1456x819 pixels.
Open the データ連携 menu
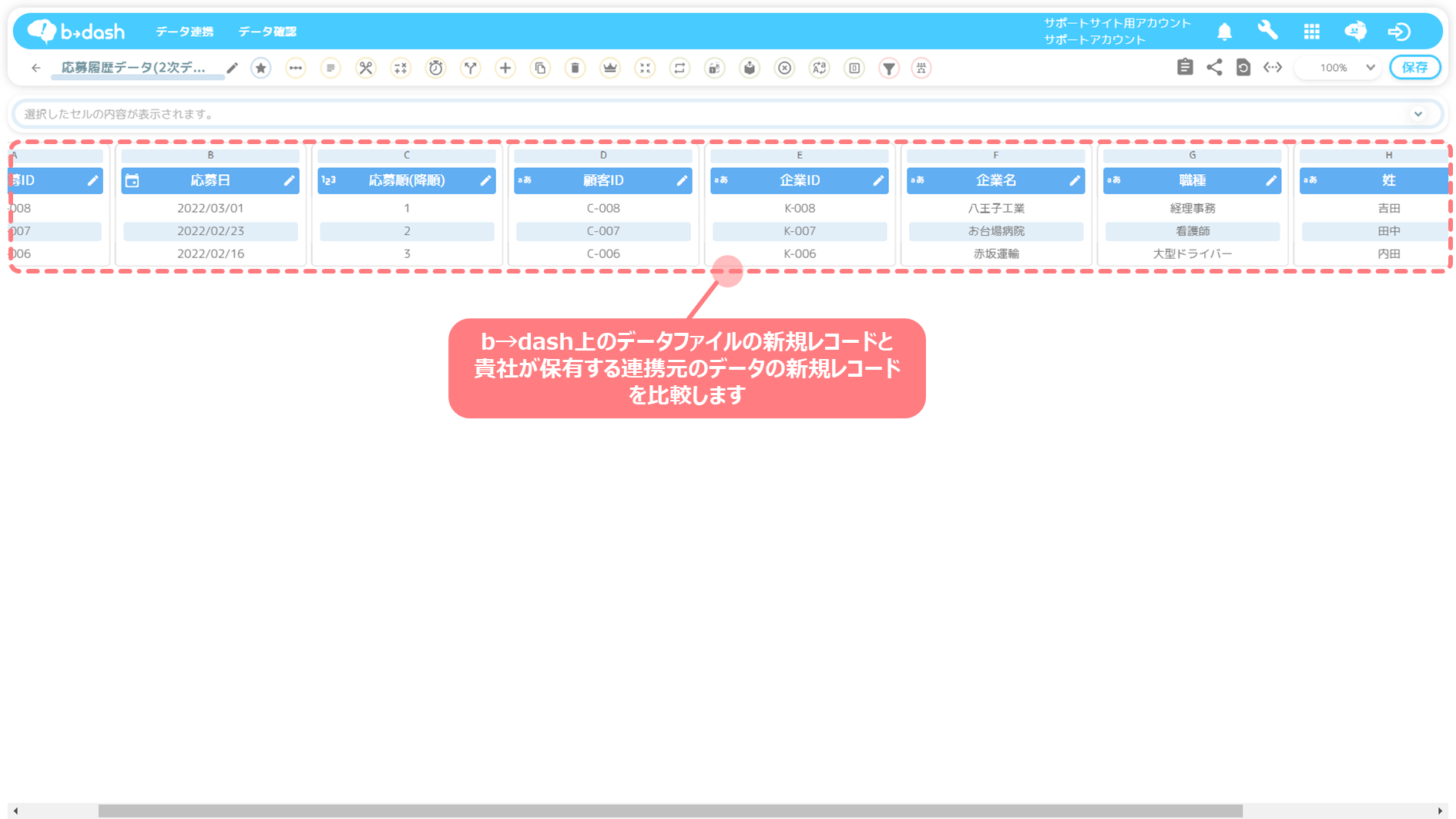184,32
